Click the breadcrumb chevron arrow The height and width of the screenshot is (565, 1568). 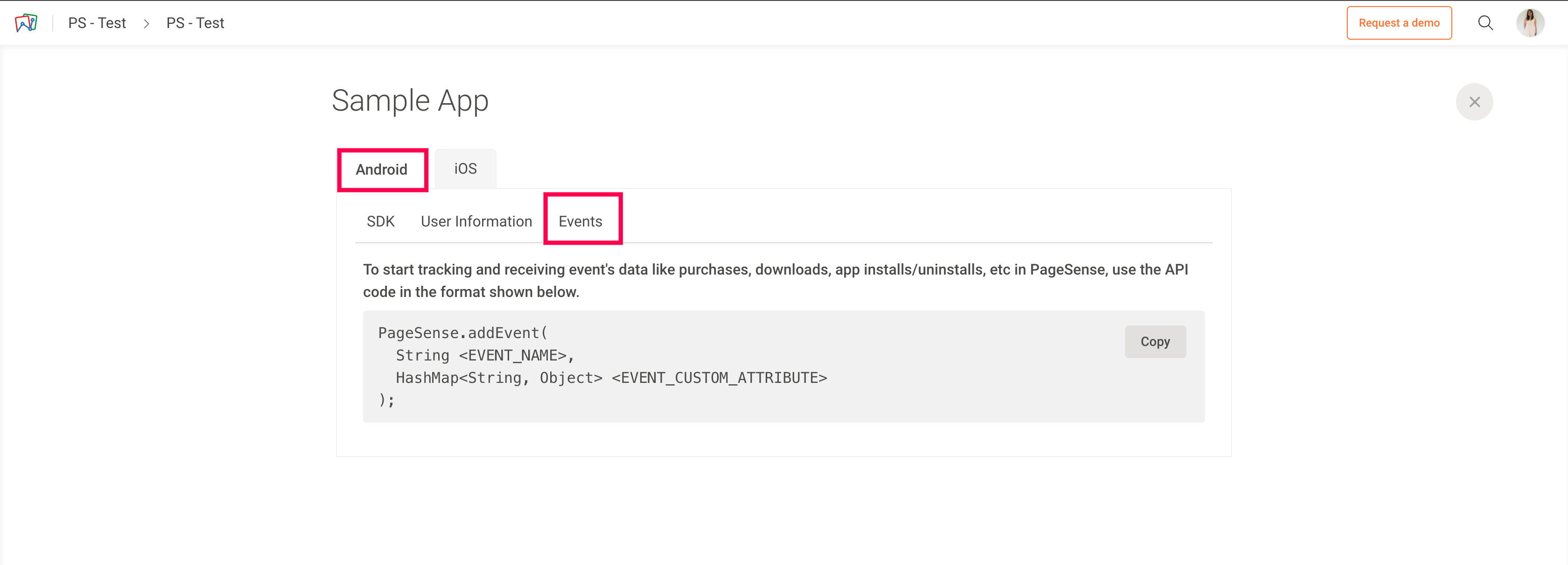tap(146, 24)
